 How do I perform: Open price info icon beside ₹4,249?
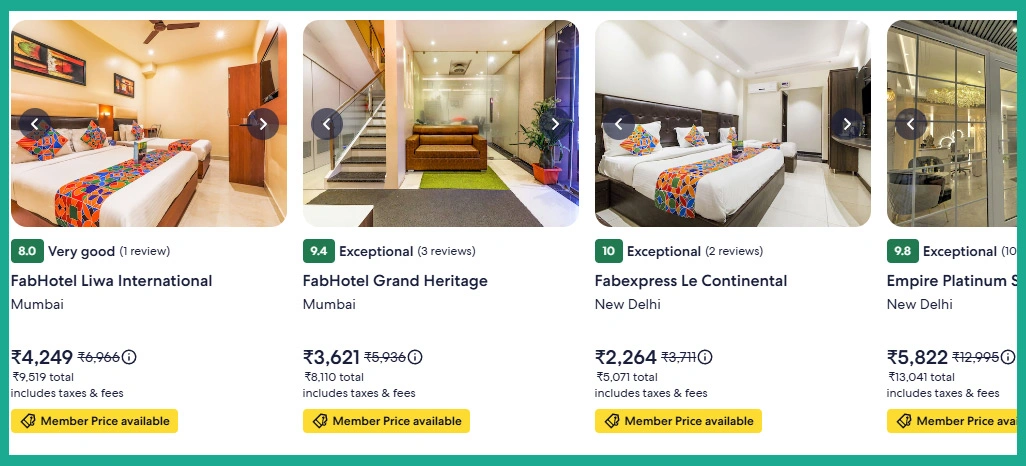(x=129, y=357)
